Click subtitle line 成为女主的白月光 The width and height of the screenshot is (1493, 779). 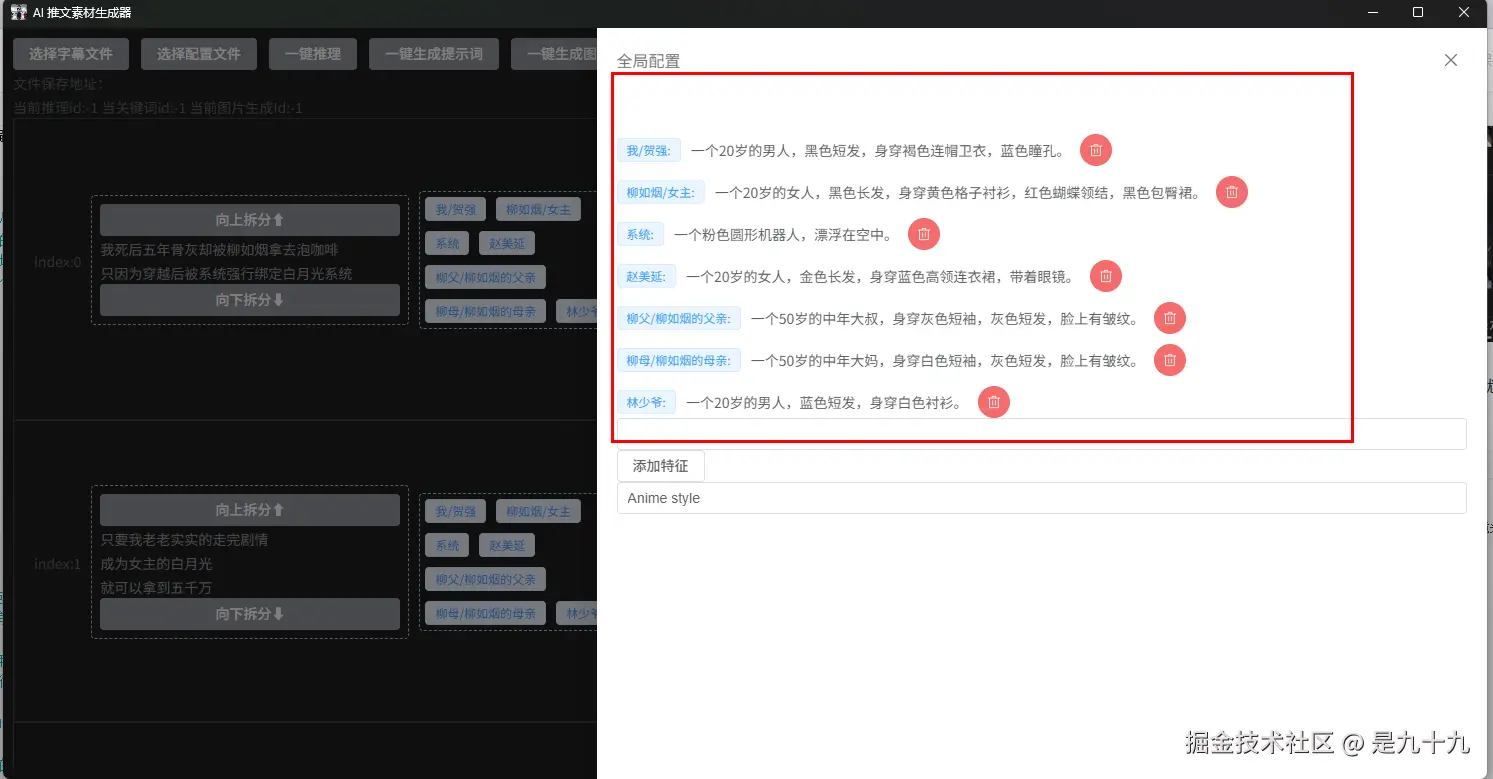[x=157, y=564]
